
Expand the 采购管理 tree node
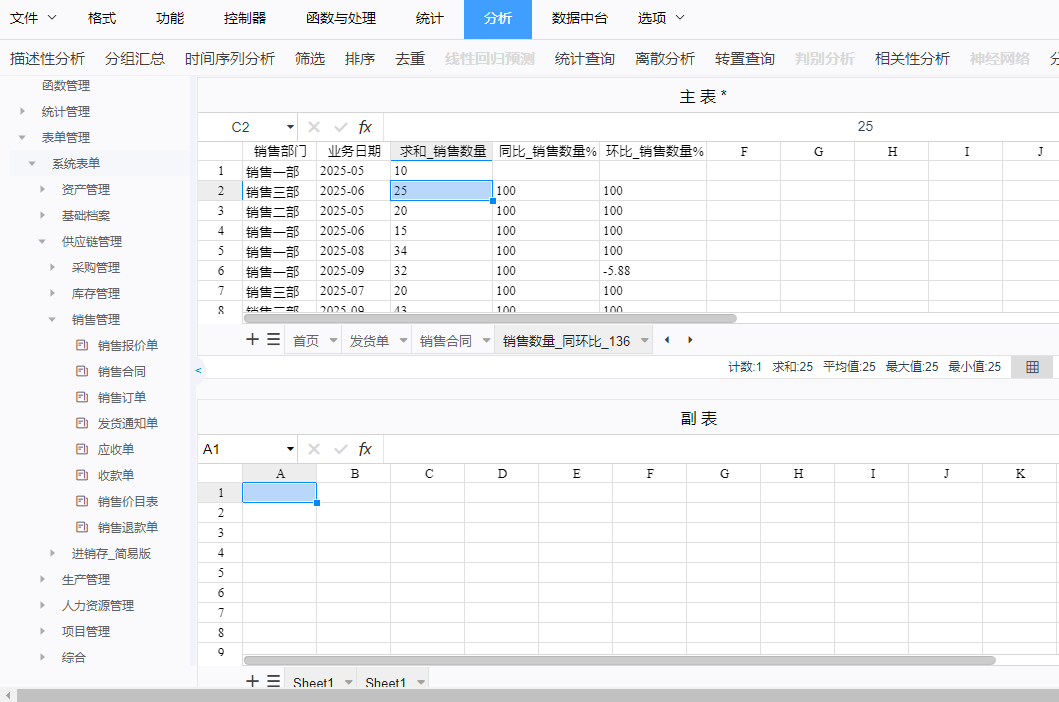click(x=53, y=267)
